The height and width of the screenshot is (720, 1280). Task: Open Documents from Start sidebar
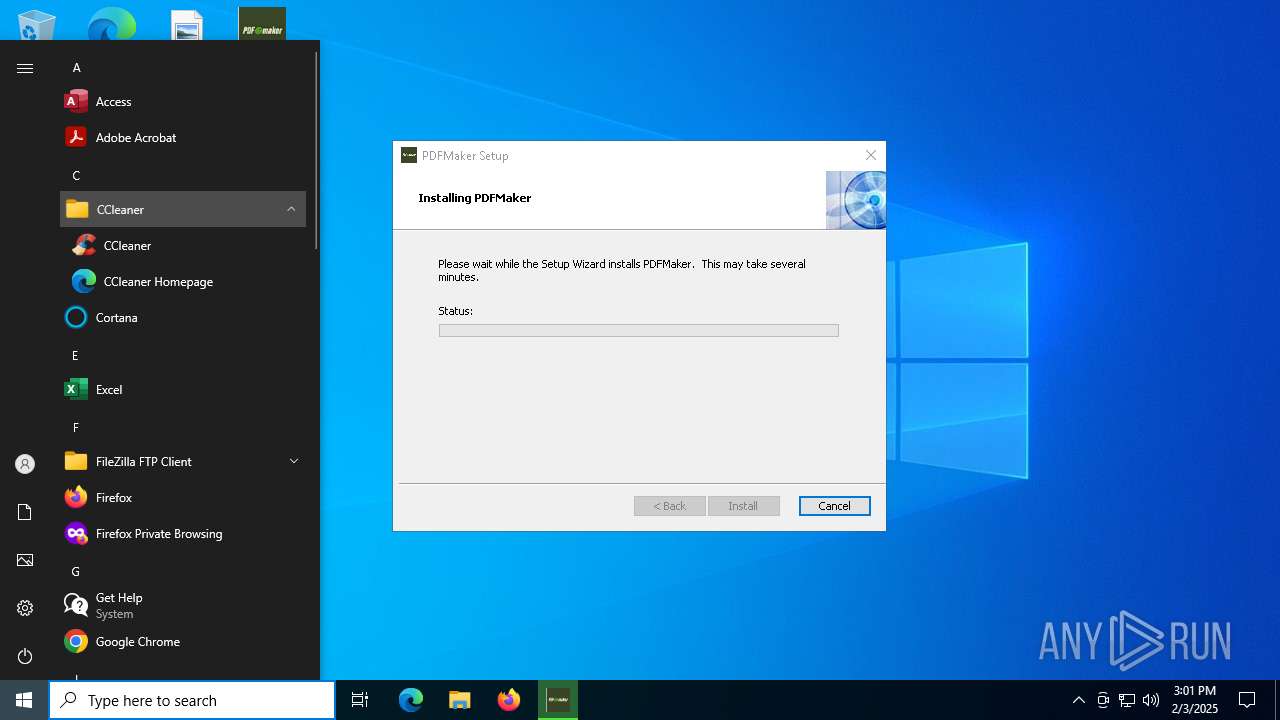(25, 512)
